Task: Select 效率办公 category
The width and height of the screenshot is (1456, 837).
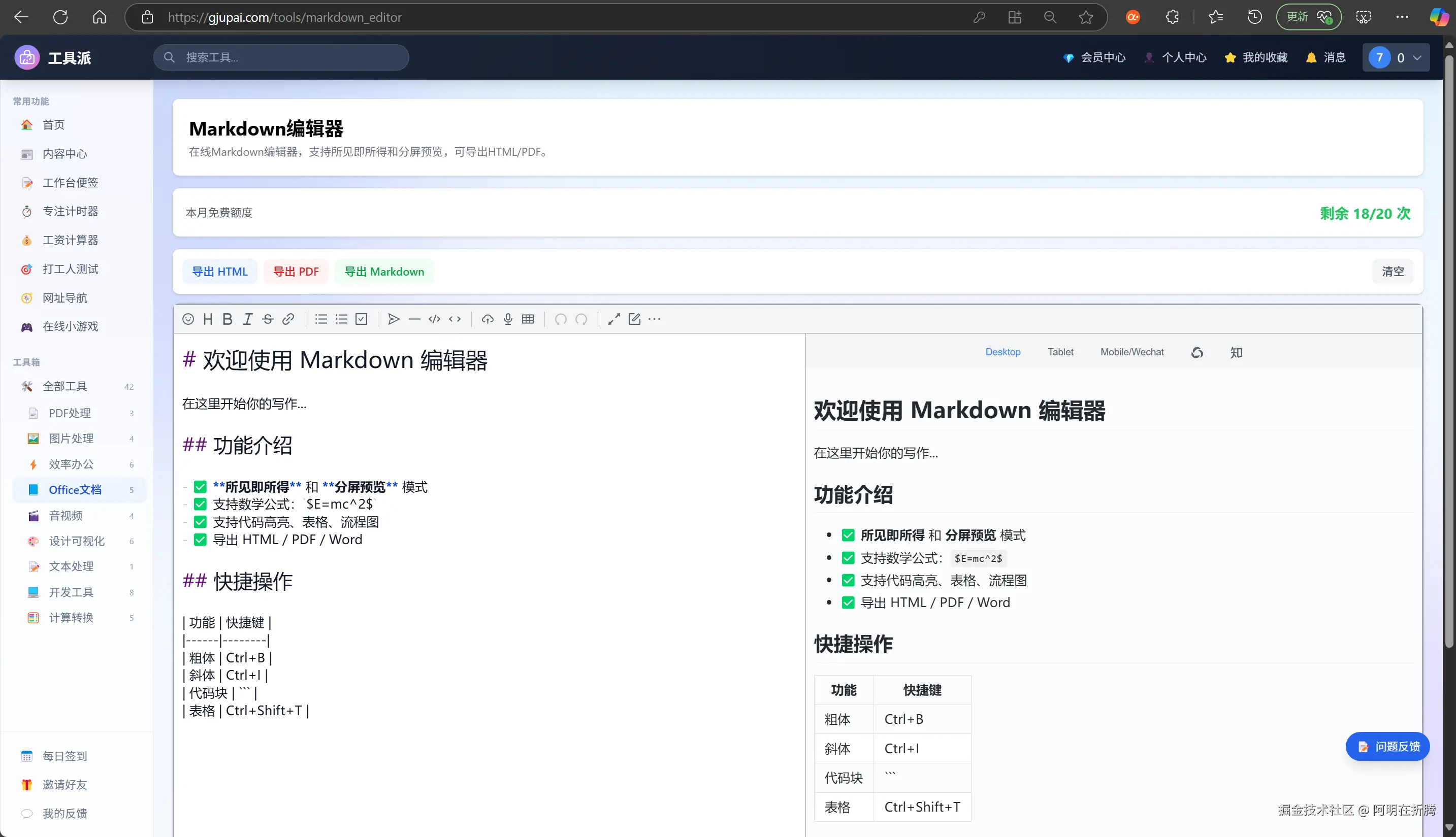Action: coord(79,464)
